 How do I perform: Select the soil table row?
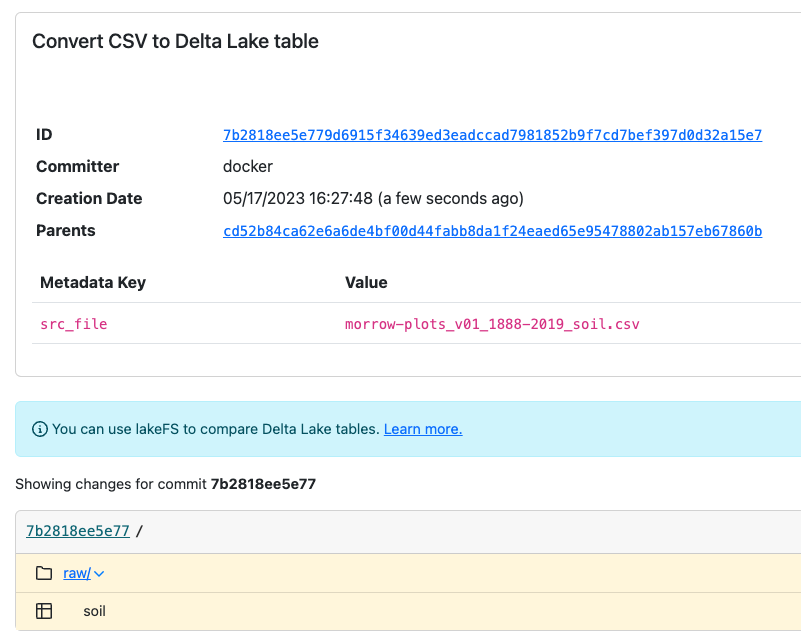click(x=408, y=611)
